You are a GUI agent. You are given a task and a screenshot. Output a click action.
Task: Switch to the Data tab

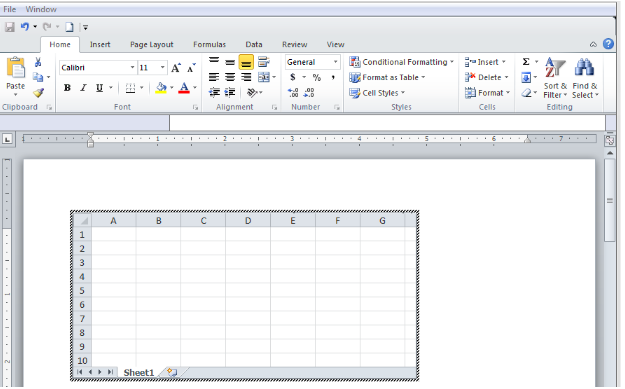coord(254,44)
